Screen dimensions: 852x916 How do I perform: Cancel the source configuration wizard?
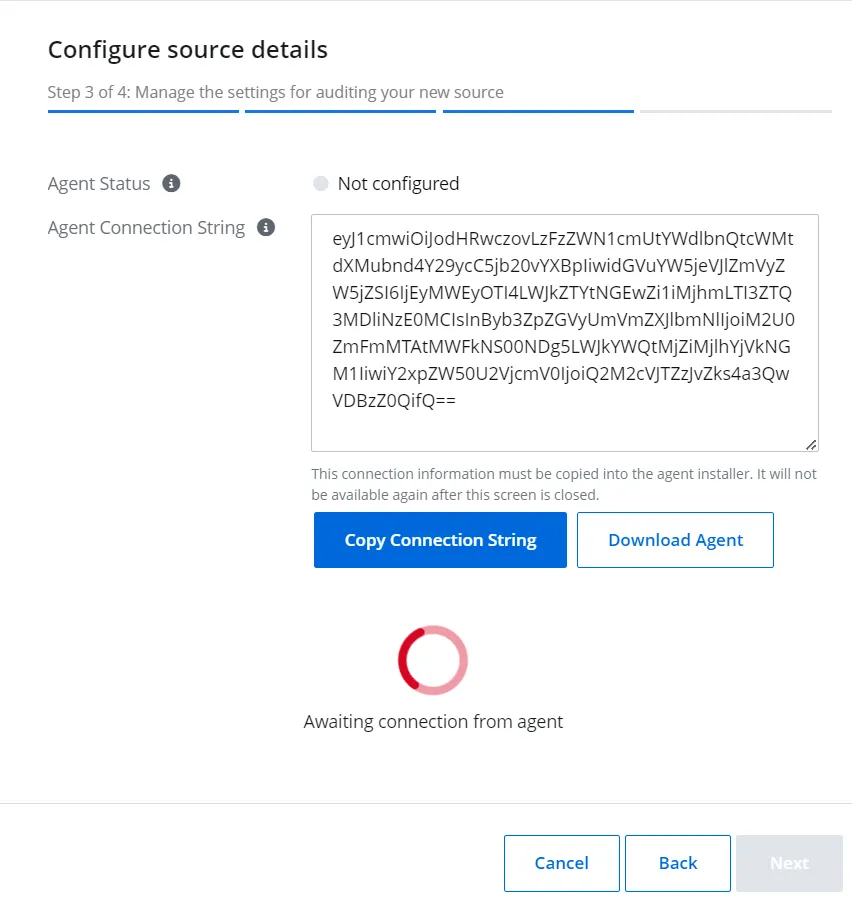coord(562,863)
